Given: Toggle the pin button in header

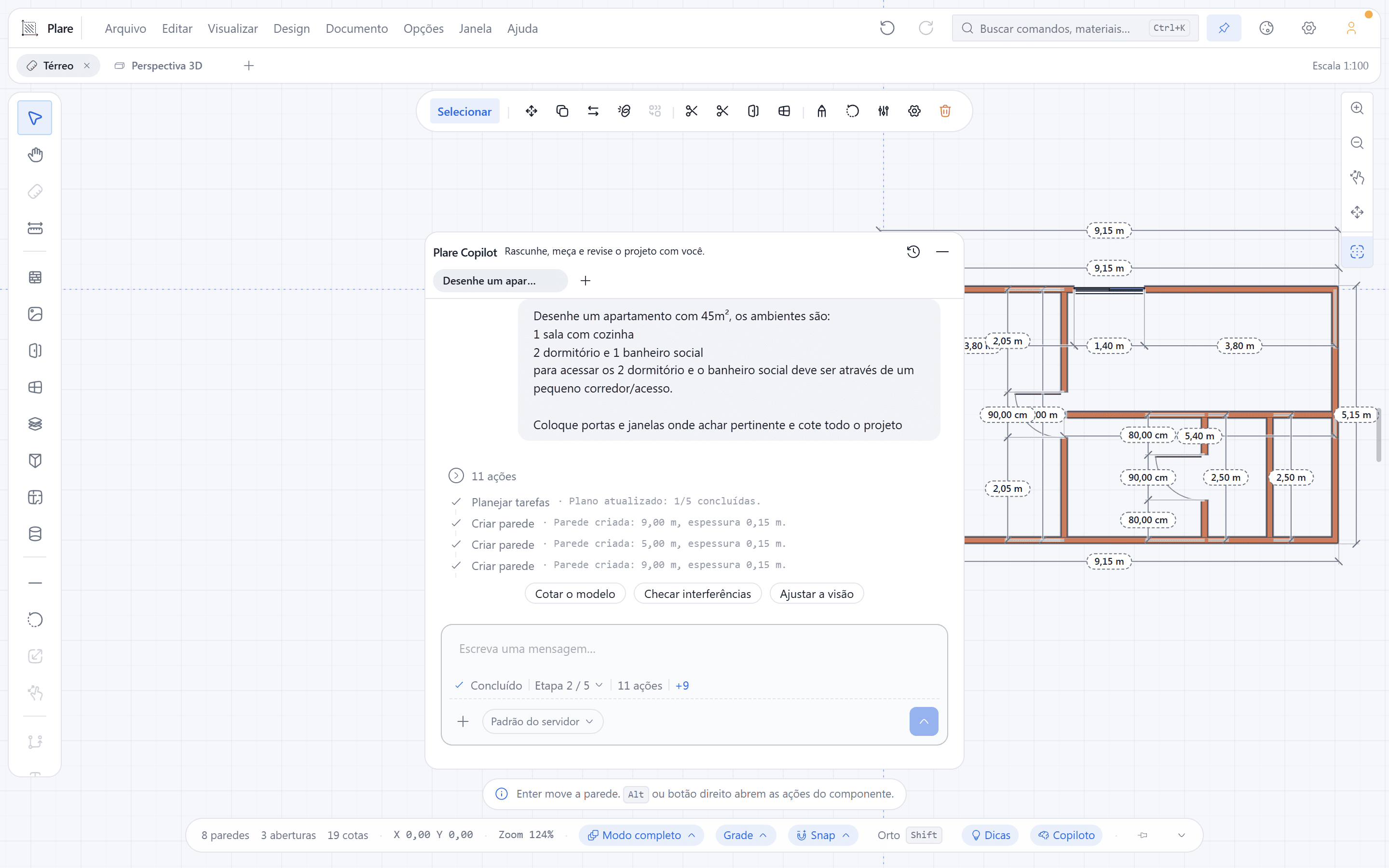Looking at the screenshot, I should point(1224,28).
